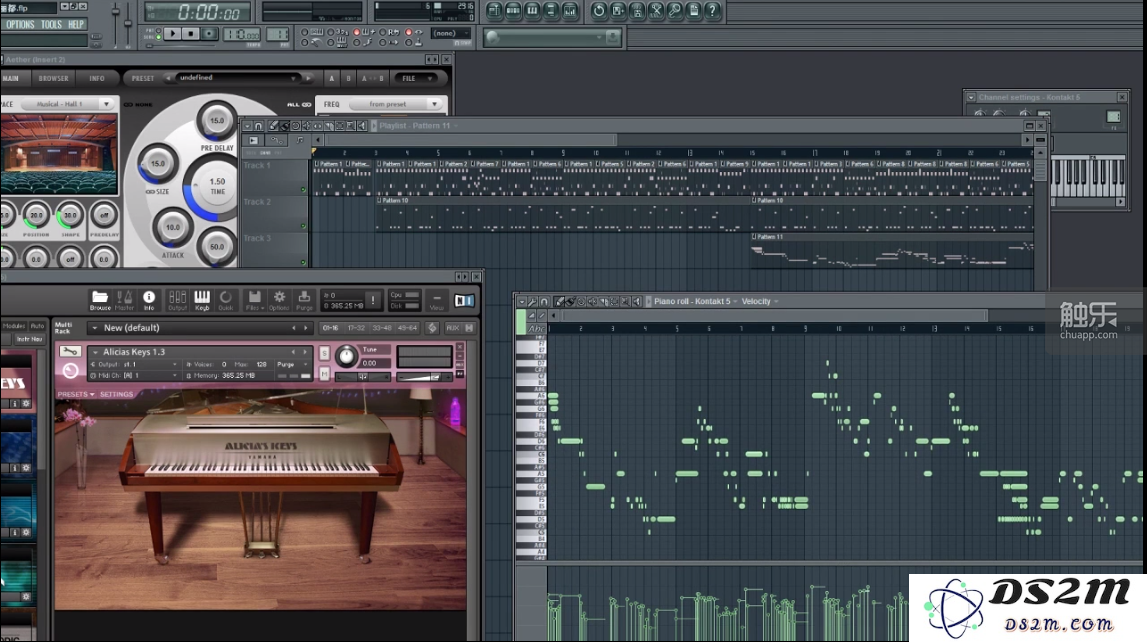Open the Aether preset dropdown showing undefined
Image resolution: width=1147 pixels, height=642 pixels.
tap(236, 78)
